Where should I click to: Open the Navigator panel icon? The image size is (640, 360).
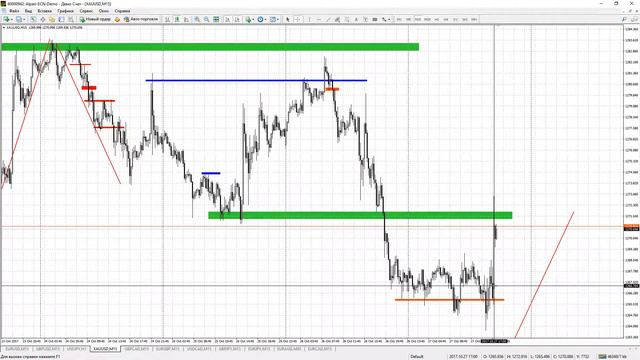[52, 19]
